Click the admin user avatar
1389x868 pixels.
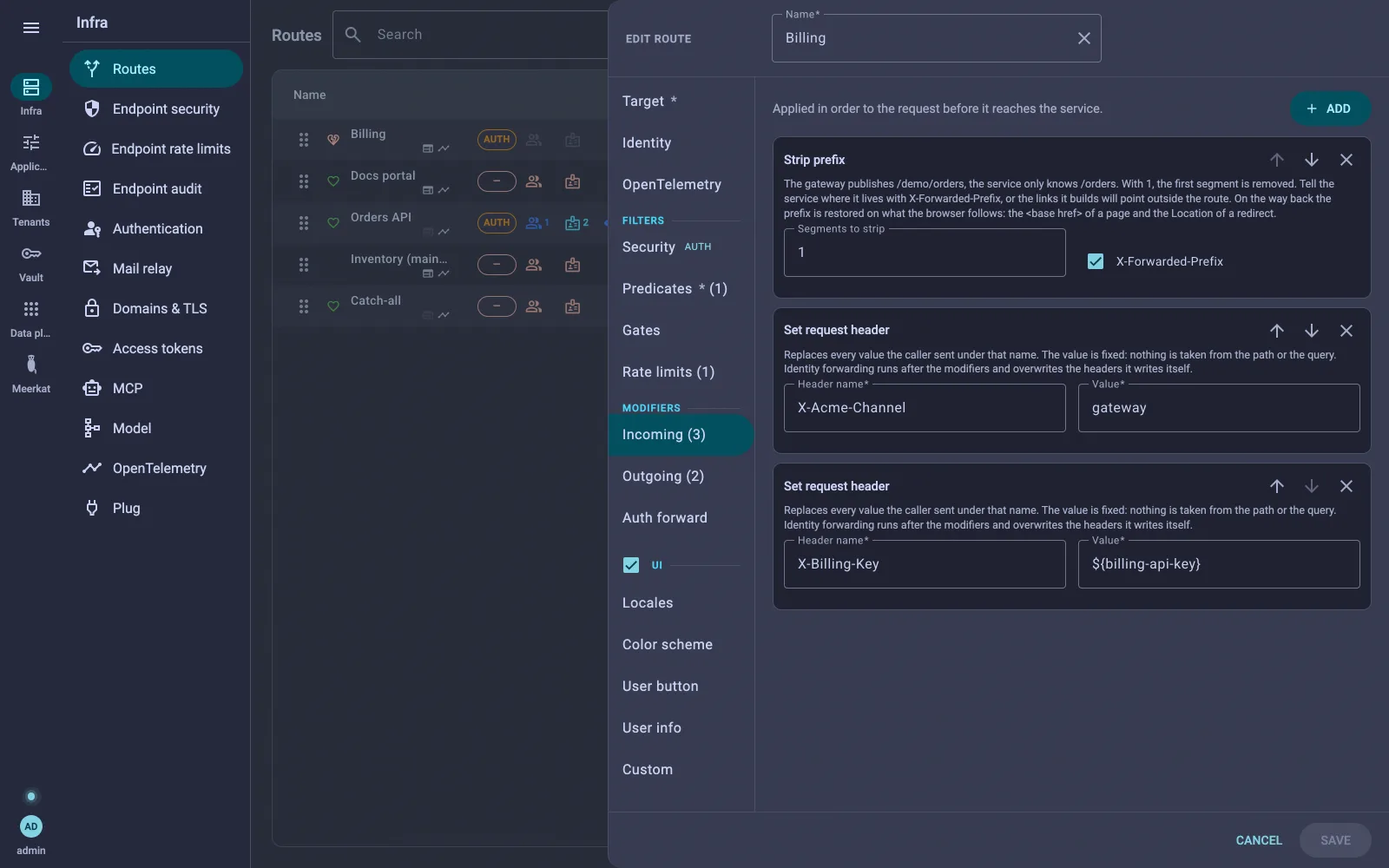point(31,826)
